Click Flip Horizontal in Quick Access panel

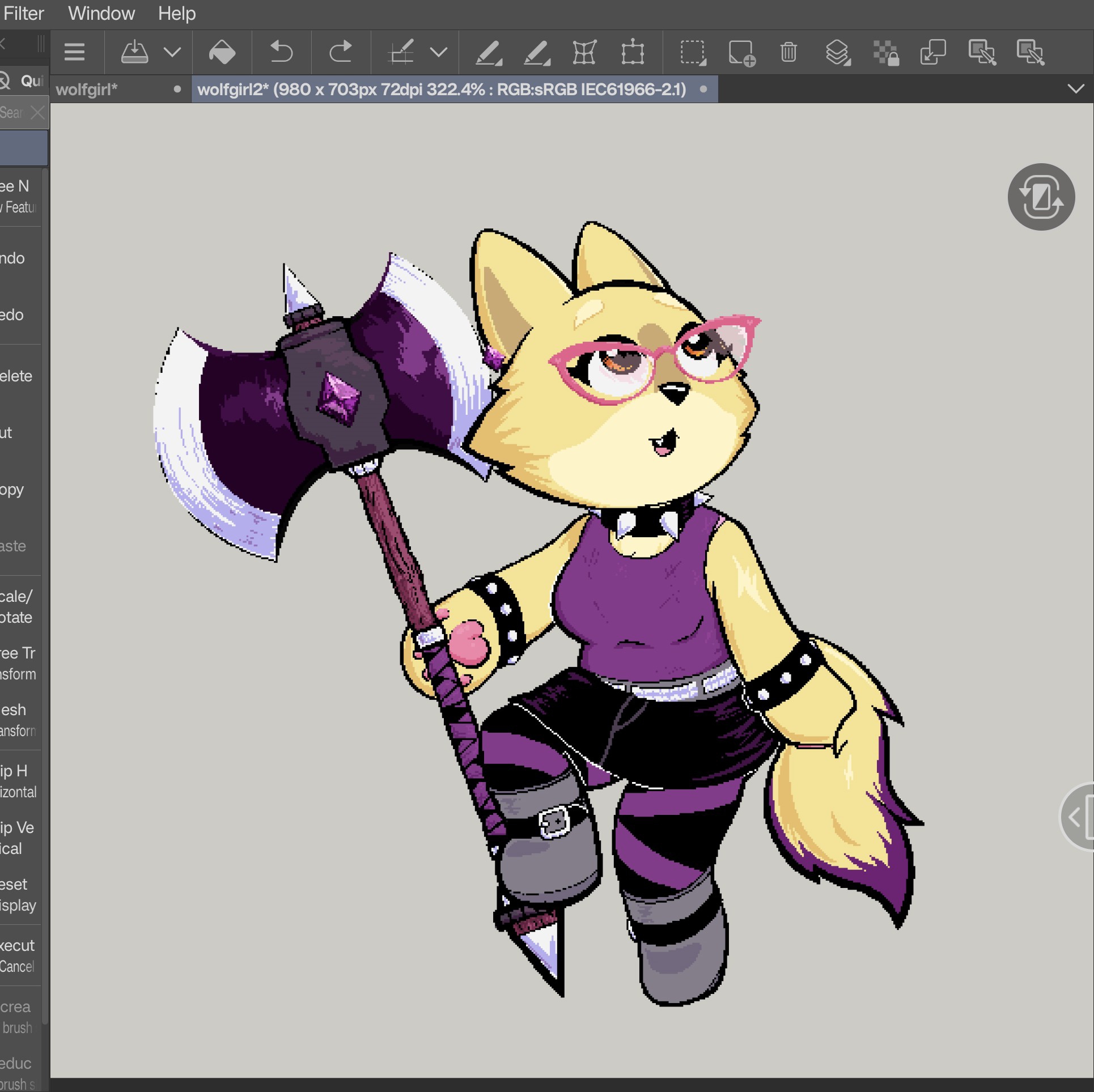tap(18, 781)
